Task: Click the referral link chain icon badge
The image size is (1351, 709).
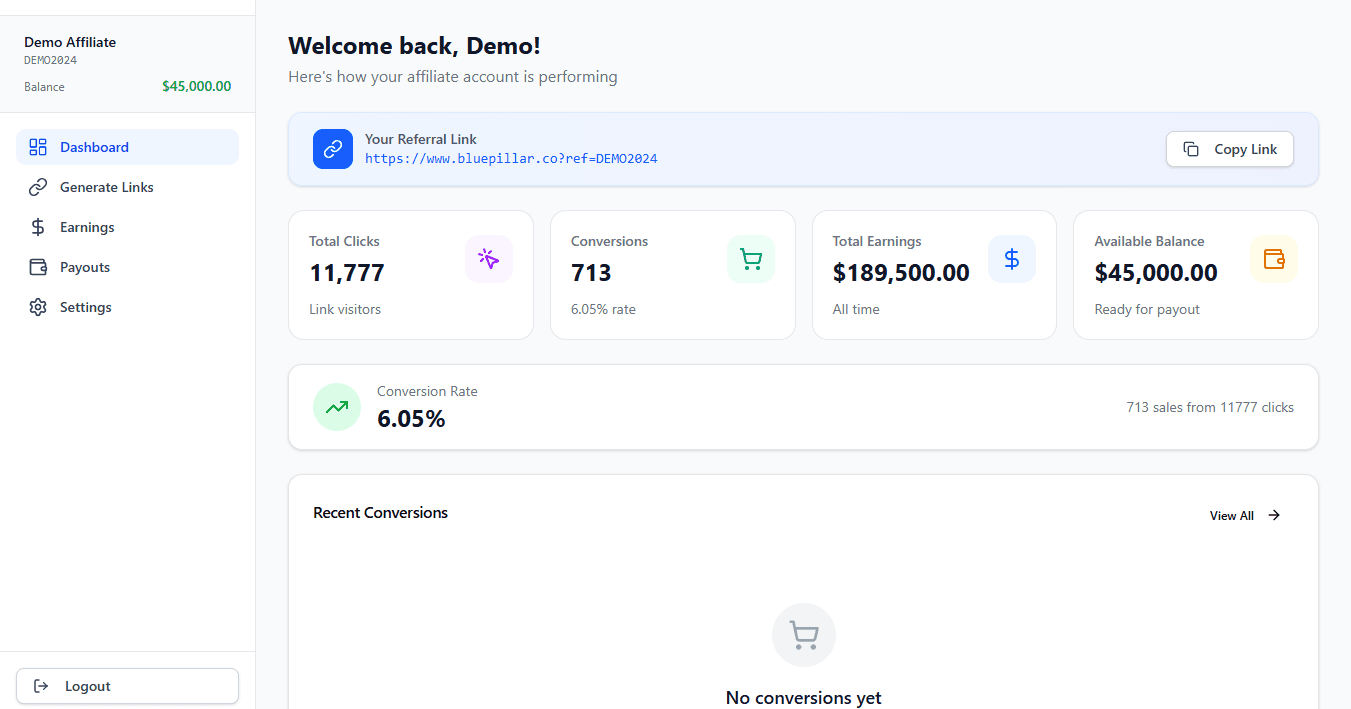Action: [332, 149]
